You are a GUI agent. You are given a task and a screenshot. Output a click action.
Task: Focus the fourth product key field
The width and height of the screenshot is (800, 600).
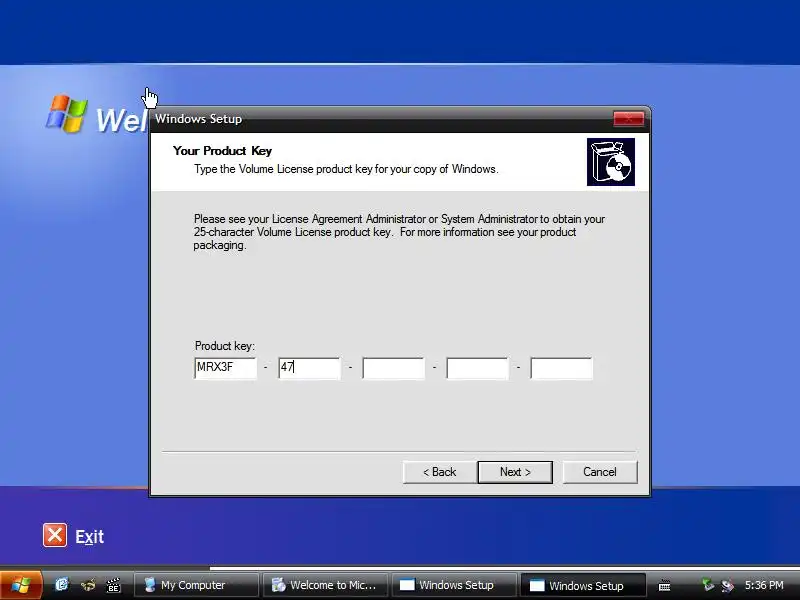point(478,368)
